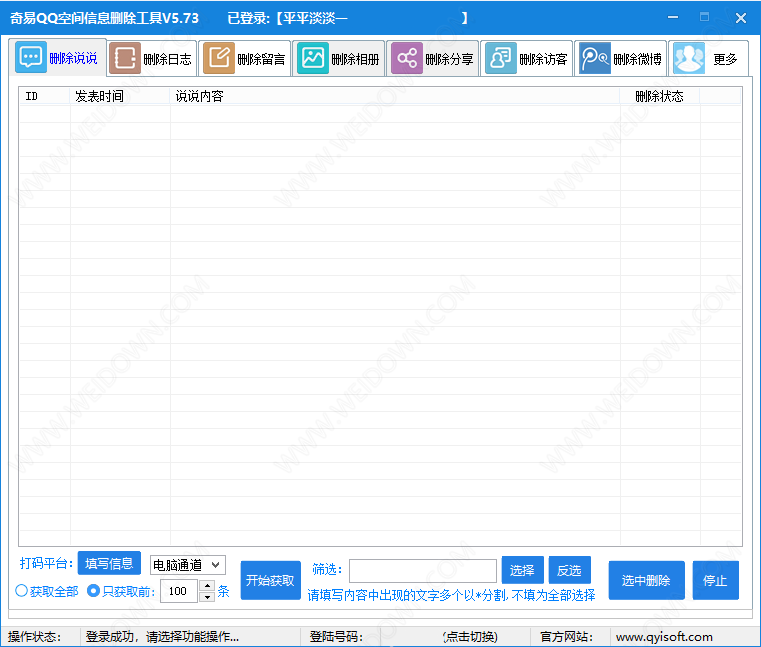Select the 获取全部 radio button

tap(21, 591)
